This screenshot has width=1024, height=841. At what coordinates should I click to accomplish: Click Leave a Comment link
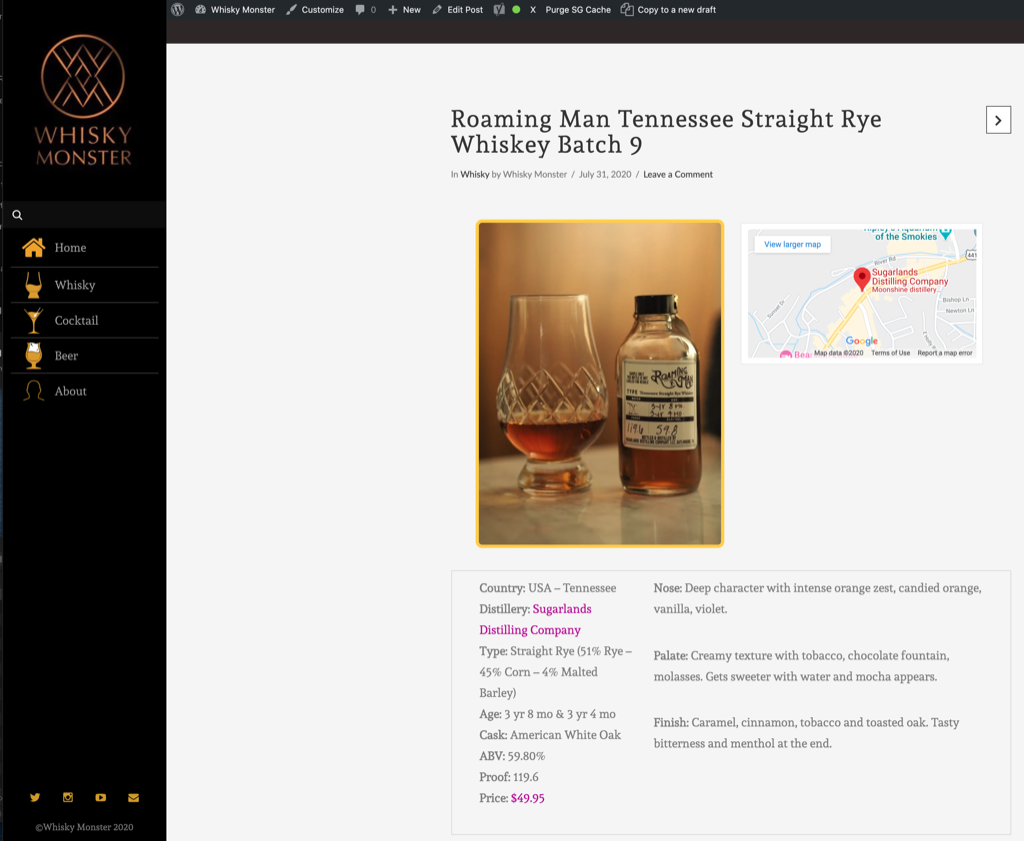pos(678,174)
